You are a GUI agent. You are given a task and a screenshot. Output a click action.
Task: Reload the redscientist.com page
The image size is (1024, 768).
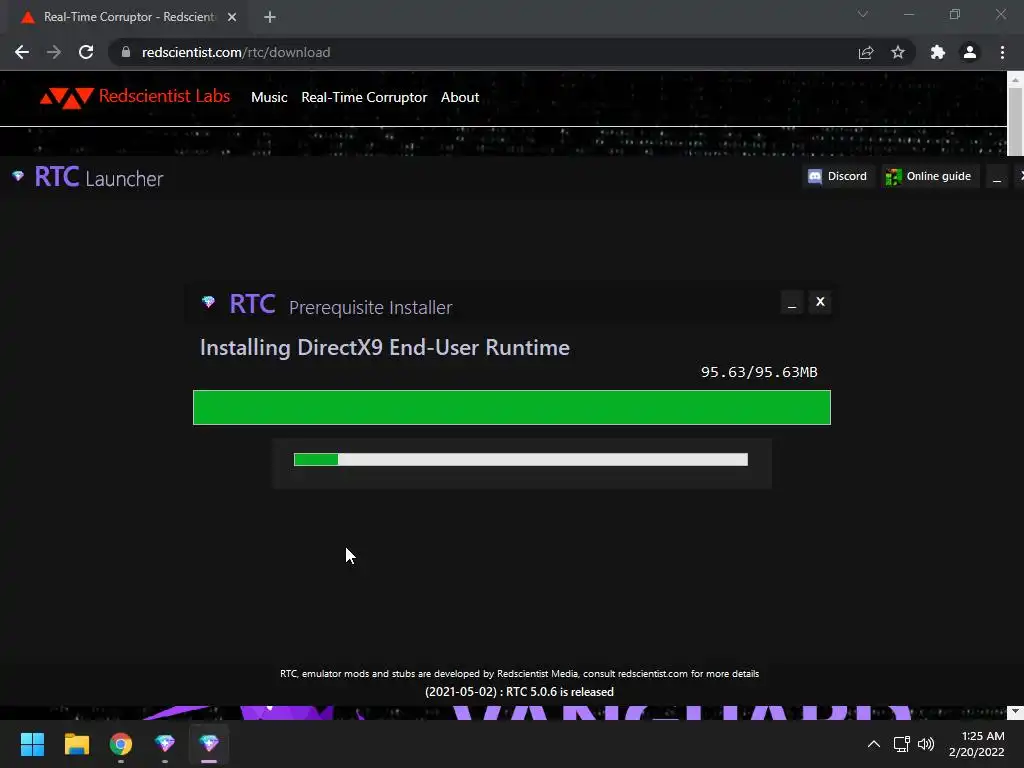pos(86,52)
